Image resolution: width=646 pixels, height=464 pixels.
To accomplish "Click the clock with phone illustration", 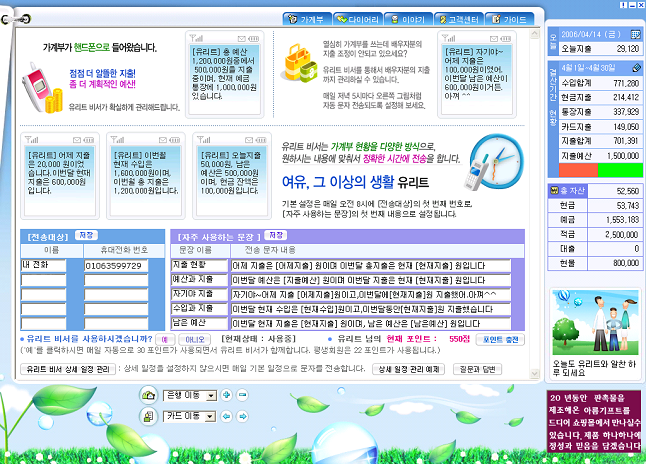I will click(494, 162).
